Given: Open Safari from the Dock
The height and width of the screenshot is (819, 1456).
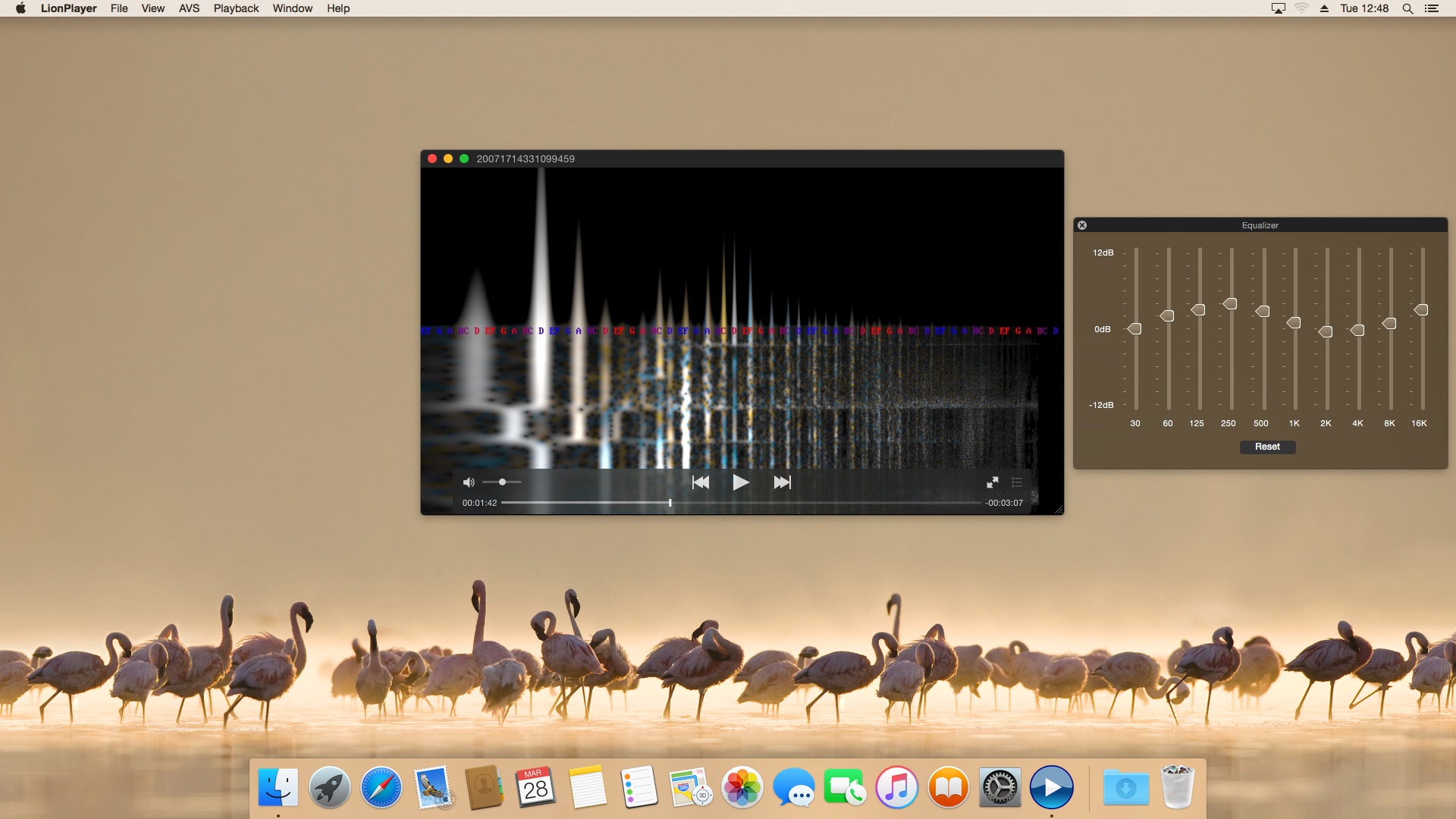Looking at the screenshot, I should click(380, 787).
